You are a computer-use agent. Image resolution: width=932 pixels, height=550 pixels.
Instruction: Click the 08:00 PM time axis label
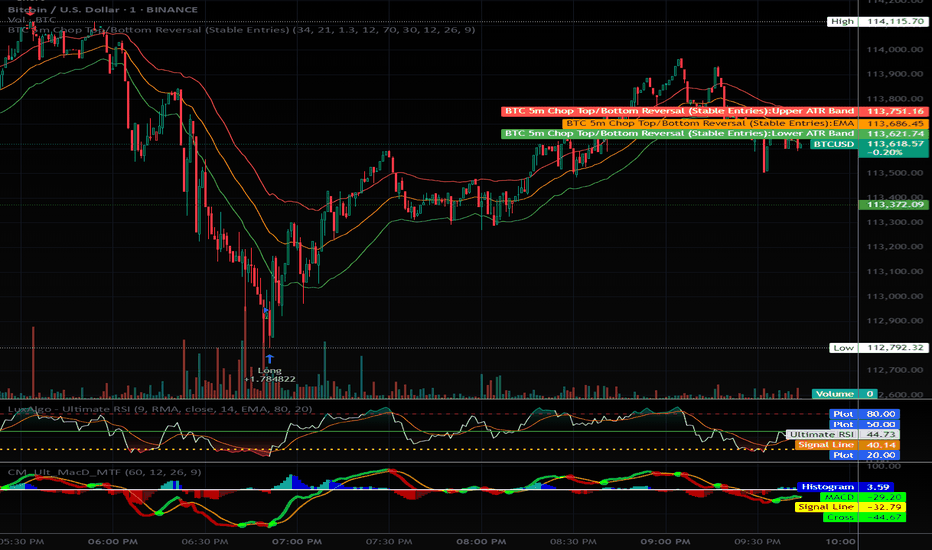[481, 542]
